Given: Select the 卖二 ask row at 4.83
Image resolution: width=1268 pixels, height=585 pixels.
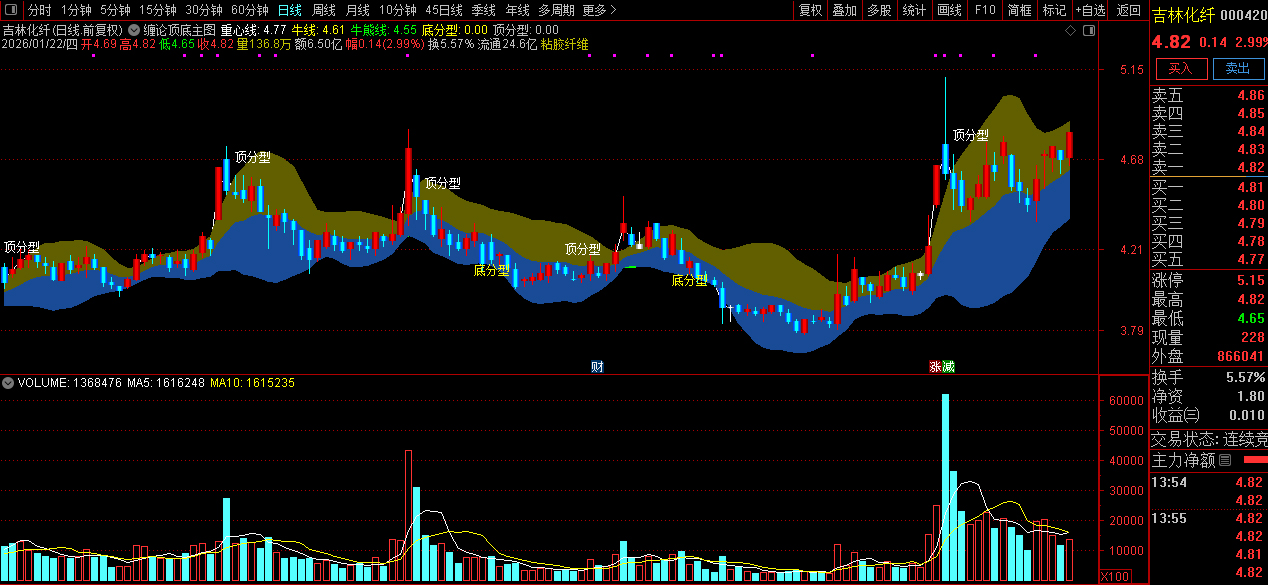Looking at the screenshot, I should point(1209,150).
